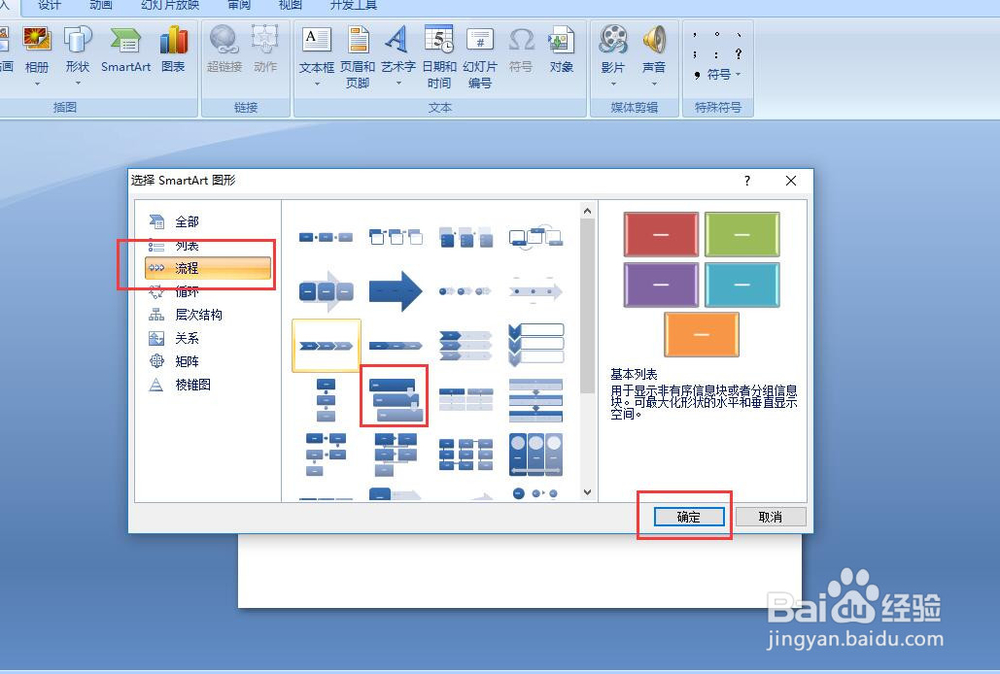Click the greyed Hyperlink (超链接) icon
Image resolution: width=1000 pixels, height=674 pixels.
point(224,40)
